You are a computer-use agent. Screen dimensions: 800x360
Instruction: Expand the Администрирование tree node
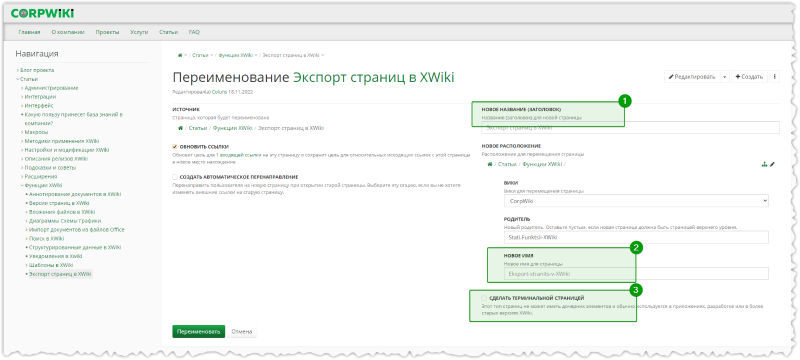(22, 88)
